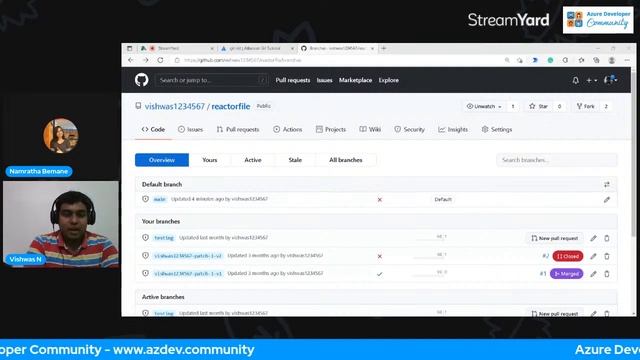The width and height of the screenshot is (640, 360).
Task: Switch to the Atlassian Git Tutorial browser tab
Action: click(x=257, y=48)
